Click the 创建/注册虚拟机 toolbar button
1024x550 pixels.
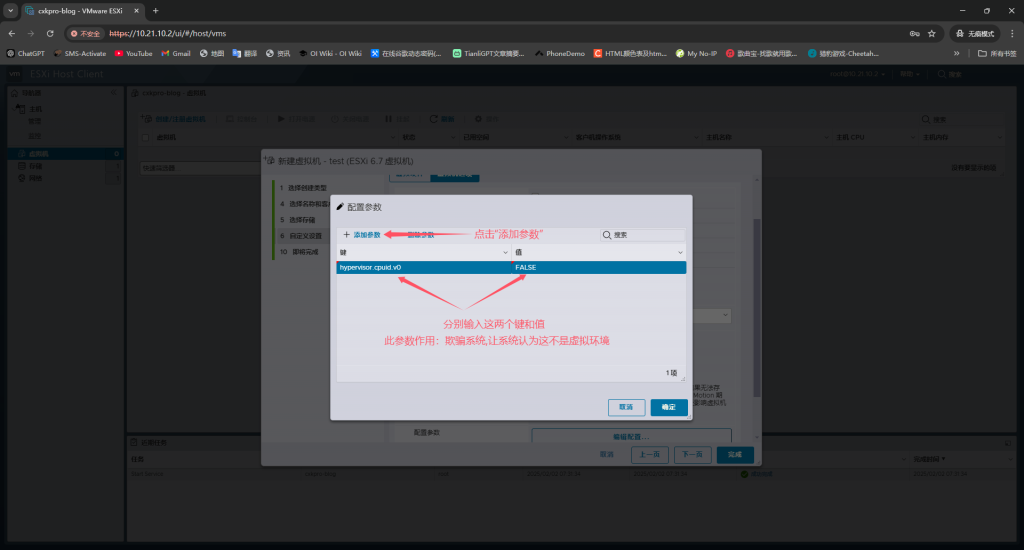174,119
